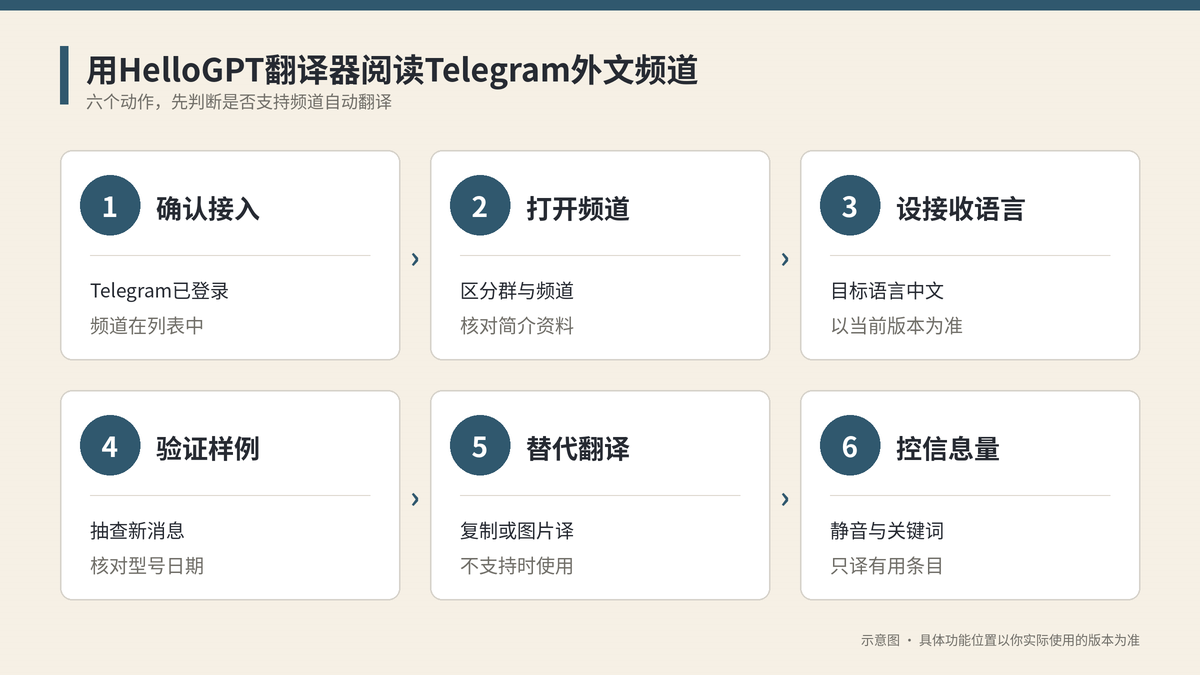This screenshot has height=675, width=1200.
Task: Click the heading 控信息量
Action: point(948,448)
